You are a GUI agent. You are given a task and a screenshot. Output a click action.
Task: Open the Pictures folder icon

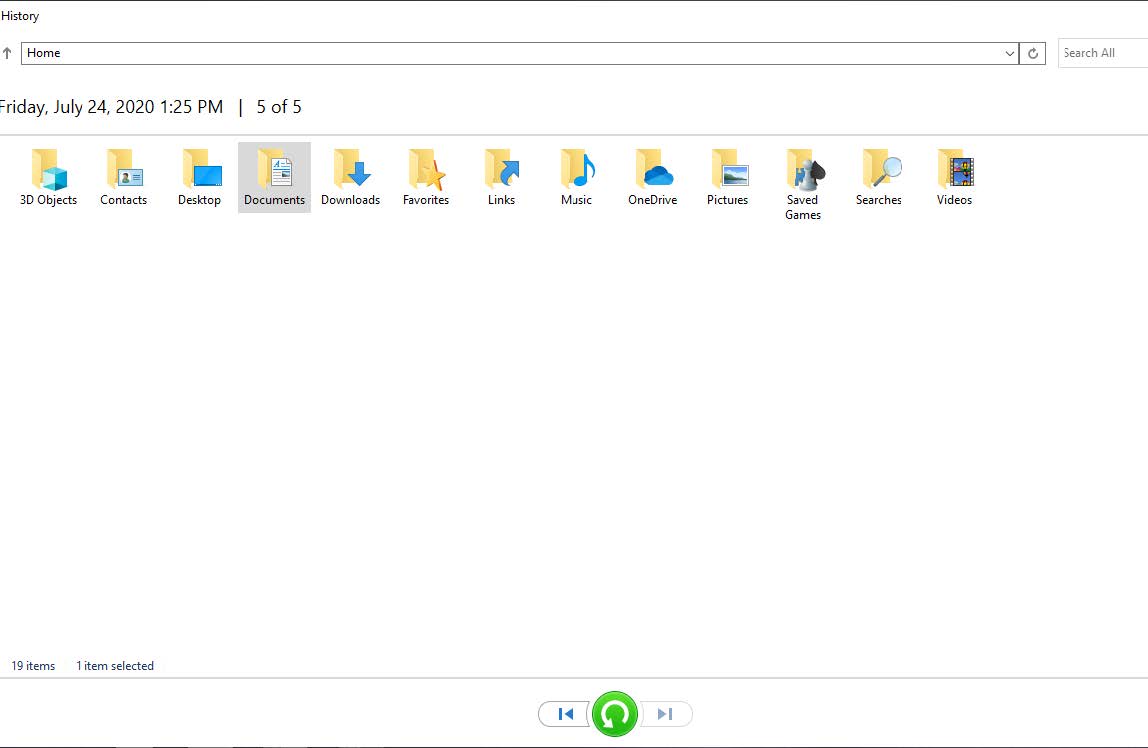tap(727, 171)
